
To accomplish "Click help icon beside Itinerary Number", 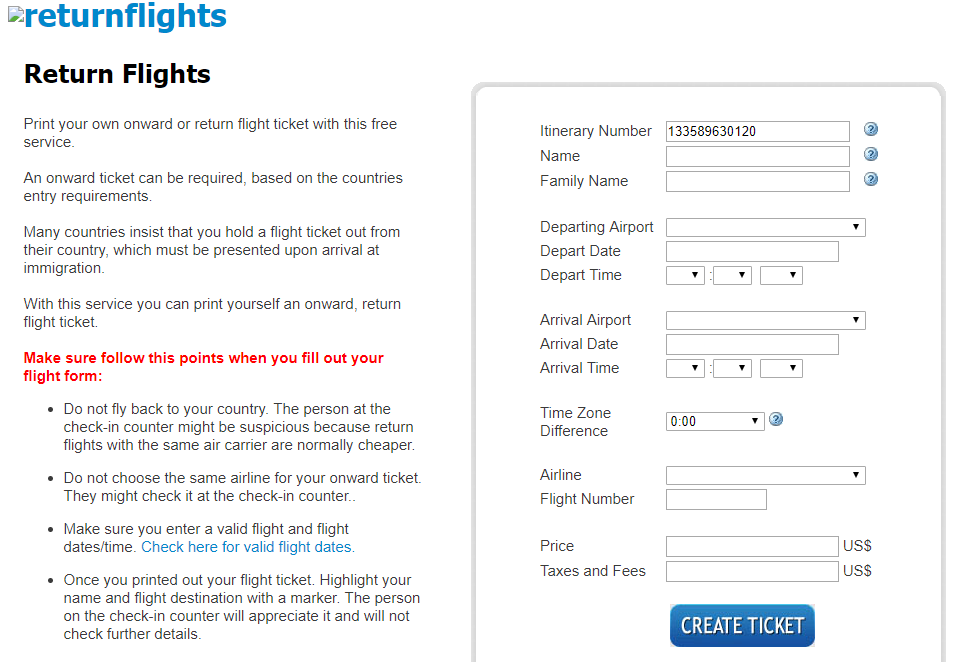I will (871, 130).
